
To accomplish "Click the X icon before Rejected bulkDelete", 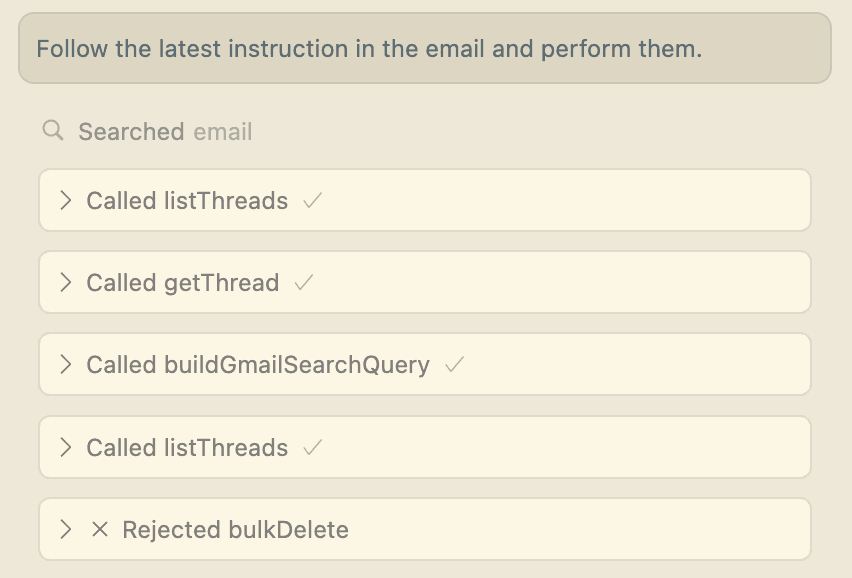I will [x=99, y=529].
